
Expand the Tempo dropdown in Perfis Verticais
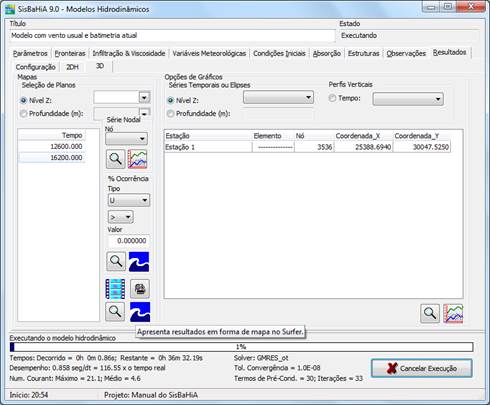(x=408, y=99)
